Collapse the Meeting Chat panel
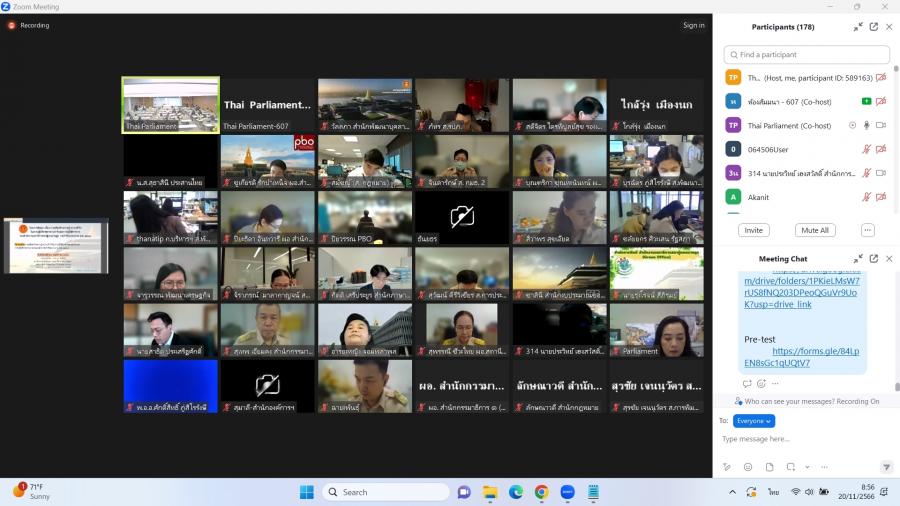900x506 pixels. pos(858,259)
